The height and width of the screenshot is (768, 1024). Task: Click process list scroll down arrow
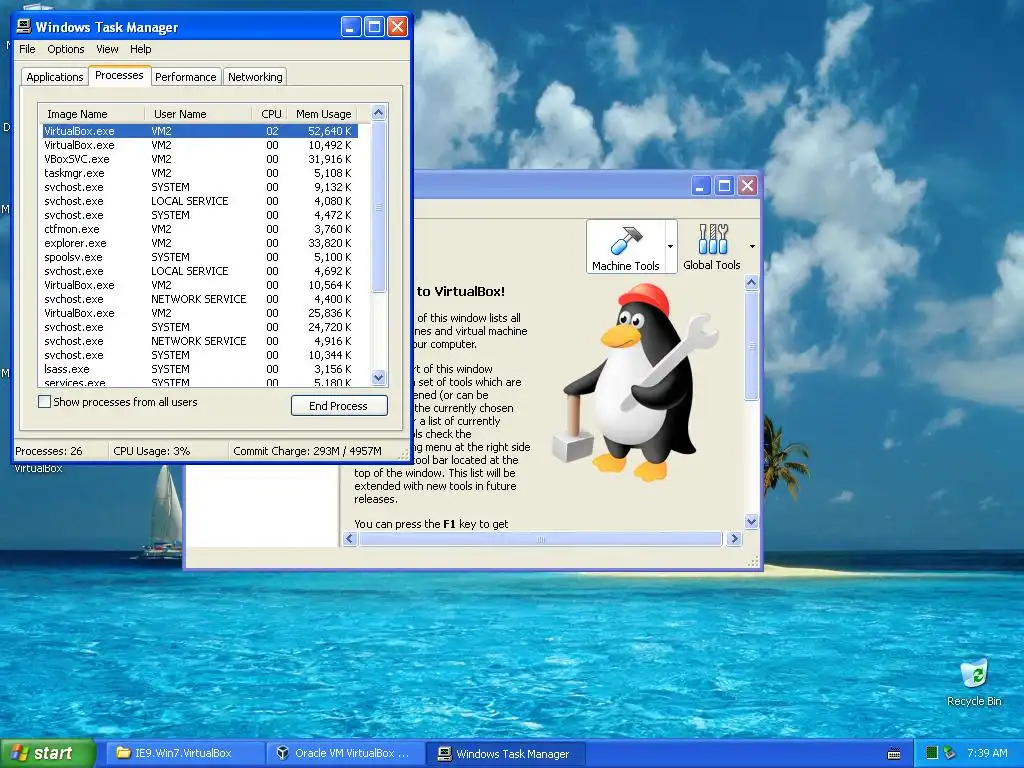coord(378,377)
